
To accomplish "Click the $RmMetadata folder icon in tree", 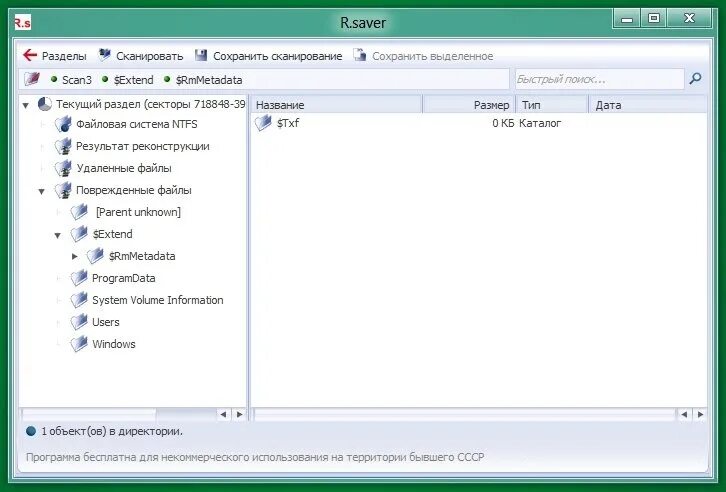I will (x=95, y=256).
